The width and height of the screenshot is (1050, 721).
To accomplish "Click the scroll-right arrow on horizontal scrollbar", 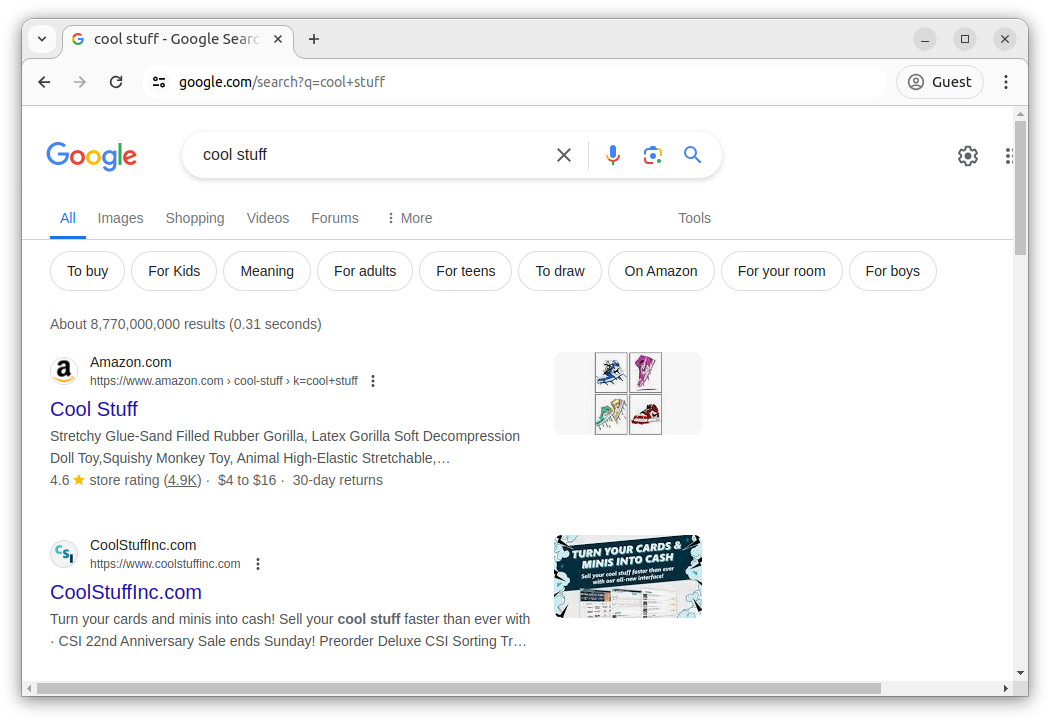I will pos(1005,688).
